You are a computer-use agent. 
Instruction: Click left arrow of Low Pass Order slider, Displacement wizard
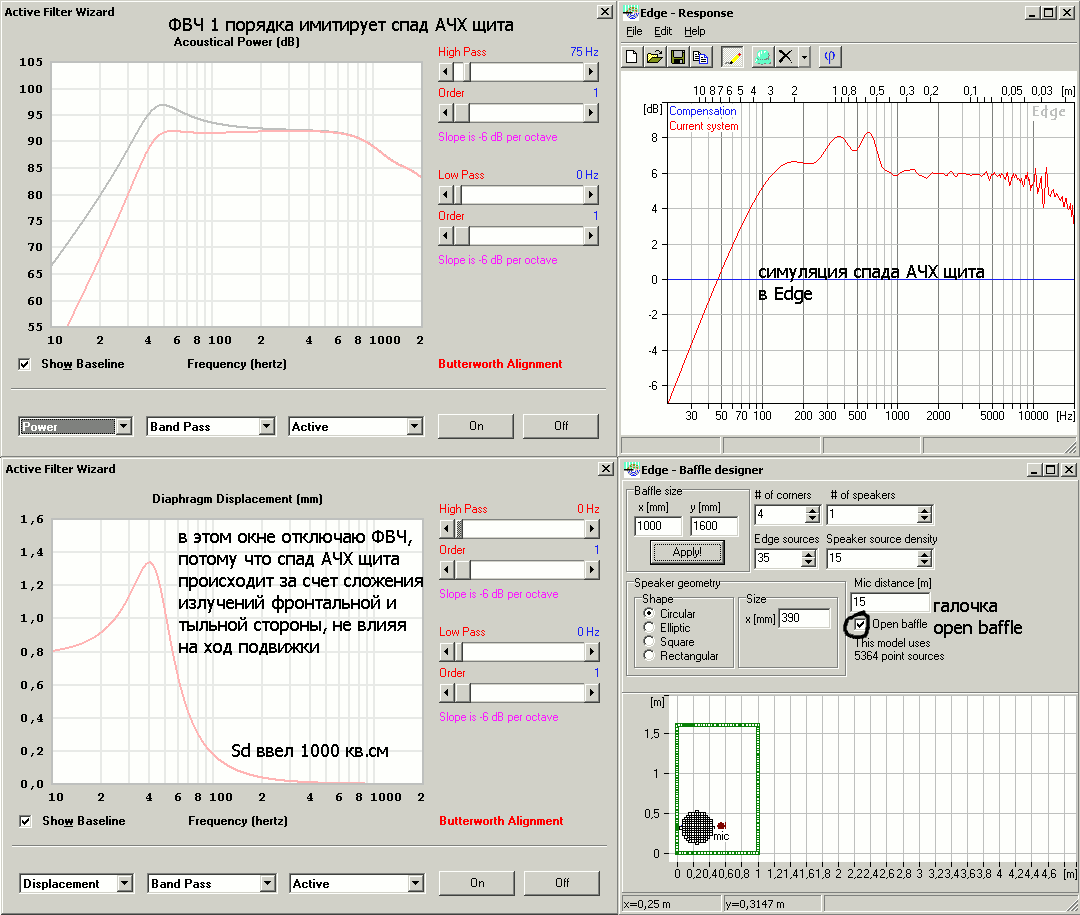coord(447,692)
